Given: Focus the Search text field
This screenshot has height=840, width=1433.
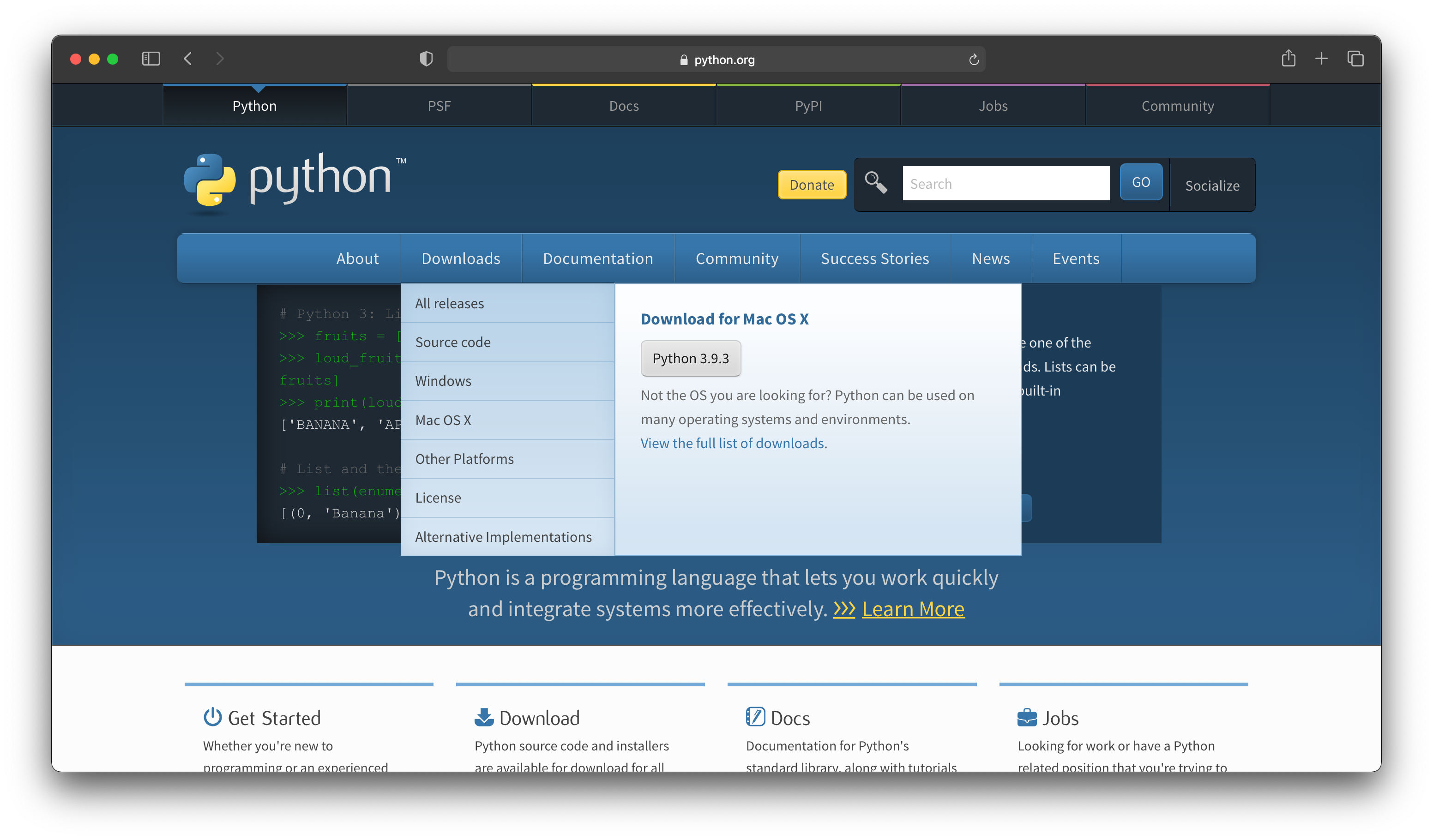Looking at the screenshot, I should 1006,183.
